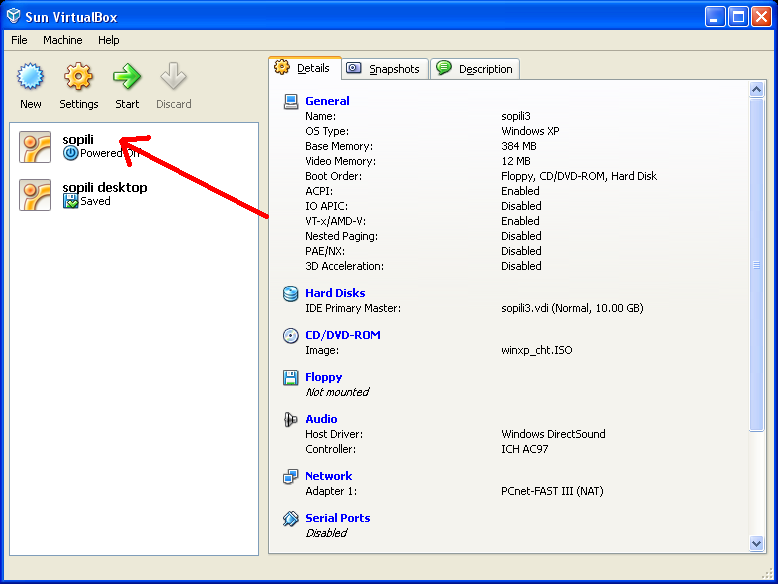The height and width of the screenshot is (584, 778).
Task: Click the VirtualBox cube icon in title bar
Action: (13, 16)
